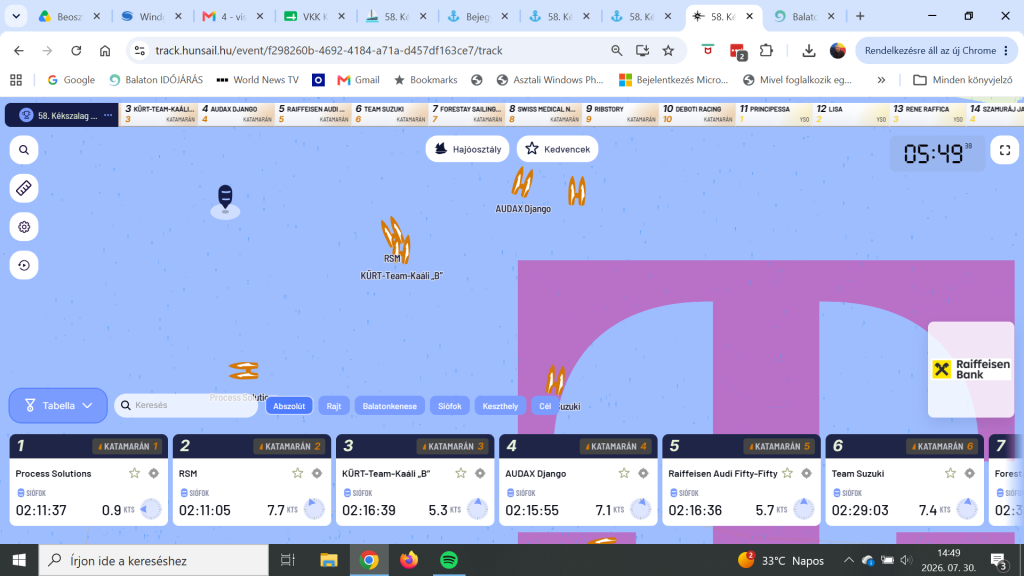Open Windows Start menu

coord(19,560)
